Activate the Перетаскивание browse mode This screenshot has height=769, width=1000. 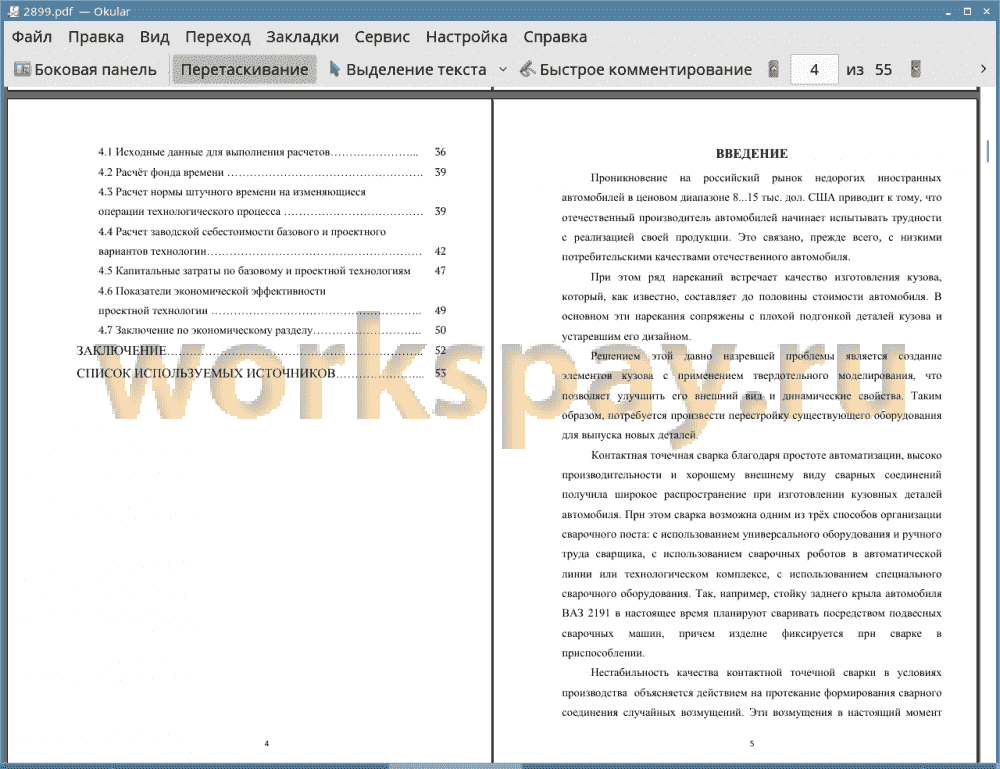pyautogui.click(x=244, y=70)
